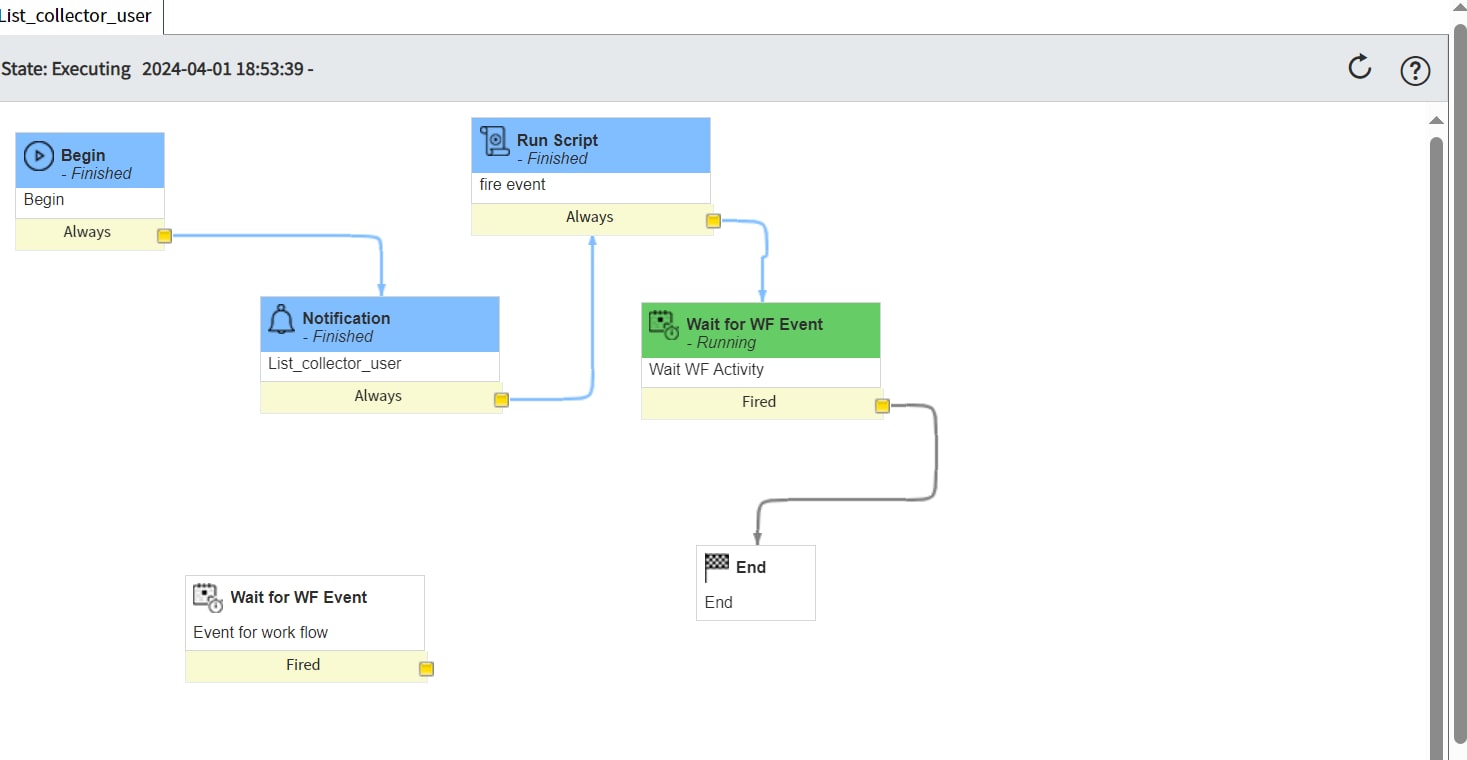Viewport: 1467px width, 760px height.
Task: Click the State: Executing status text
Action: (x=65, y=69)
